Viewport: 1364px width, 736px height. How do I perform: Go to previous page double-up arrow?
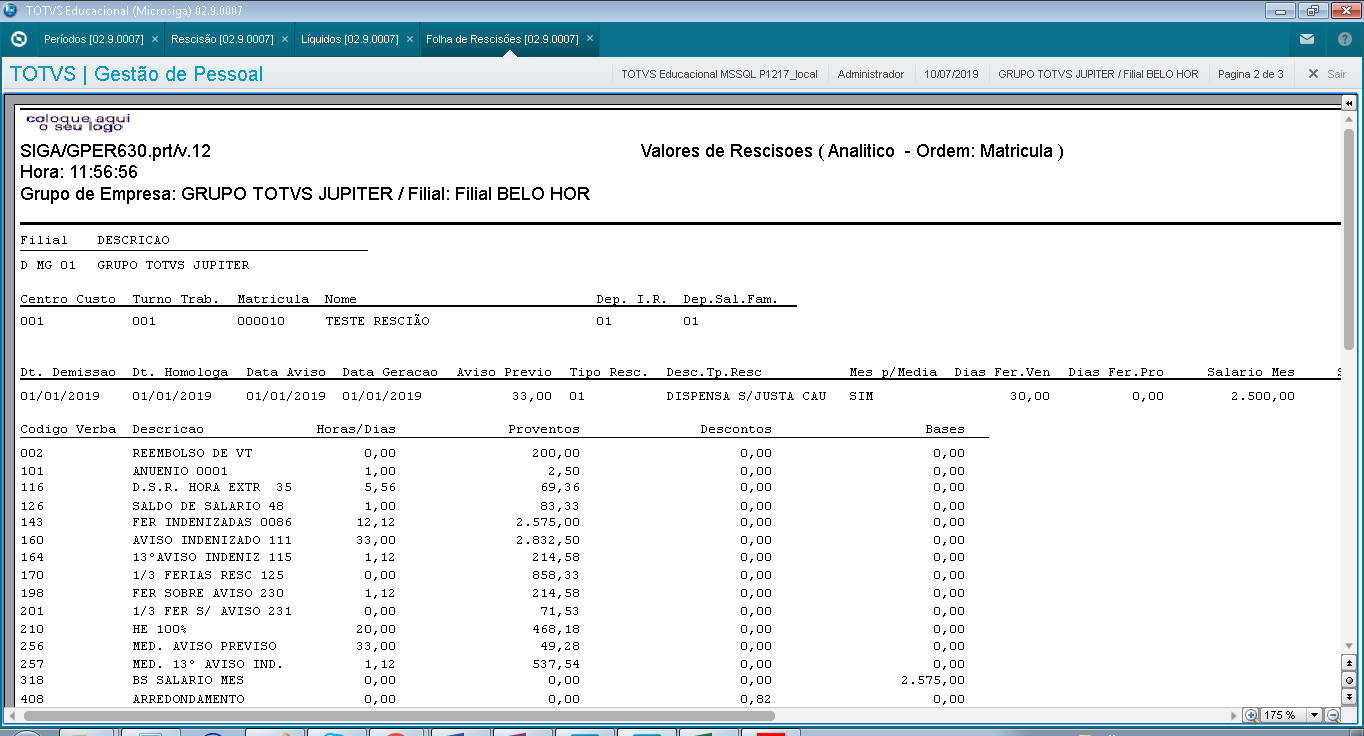pyautogui.click(x=1349, y=663)
